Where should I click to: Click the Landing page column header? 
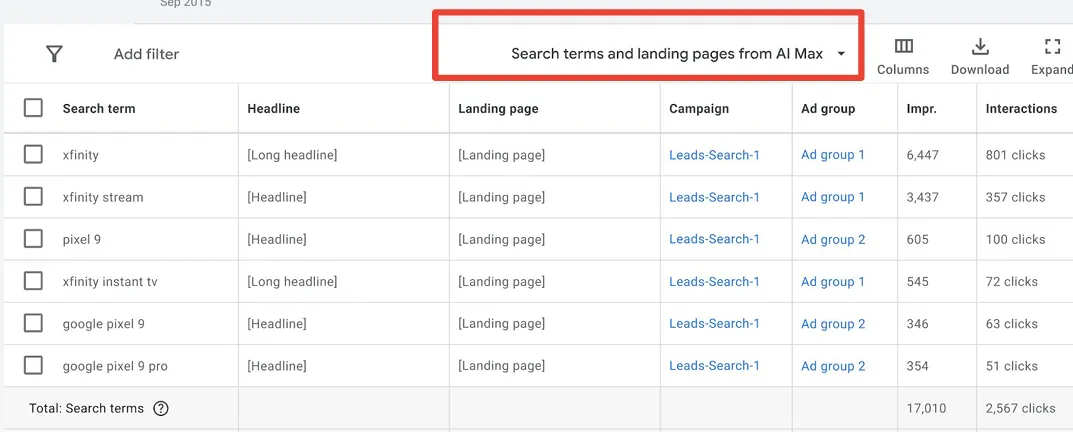pos(498,108)
